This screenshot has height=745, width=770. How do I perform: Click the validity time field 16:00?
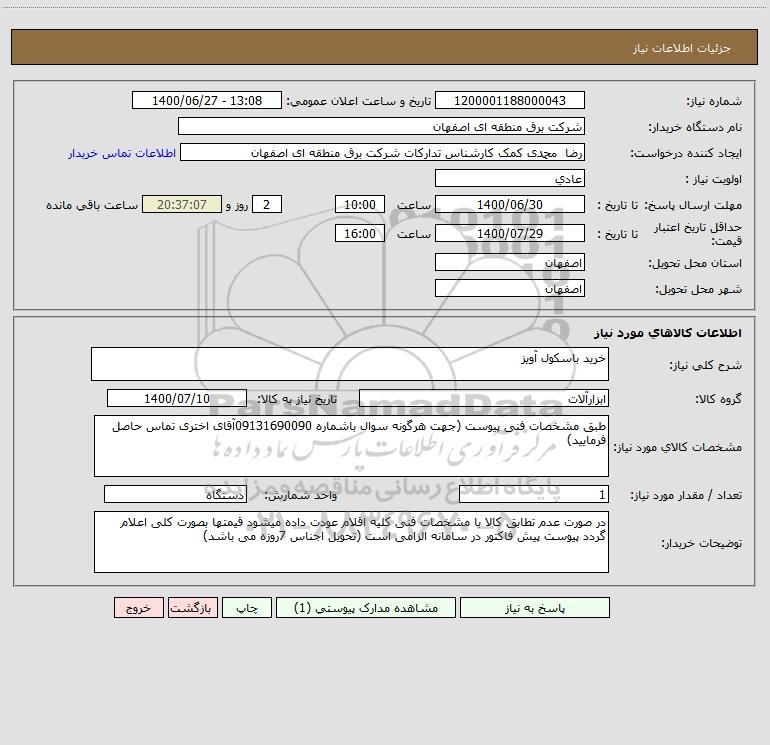359,233
